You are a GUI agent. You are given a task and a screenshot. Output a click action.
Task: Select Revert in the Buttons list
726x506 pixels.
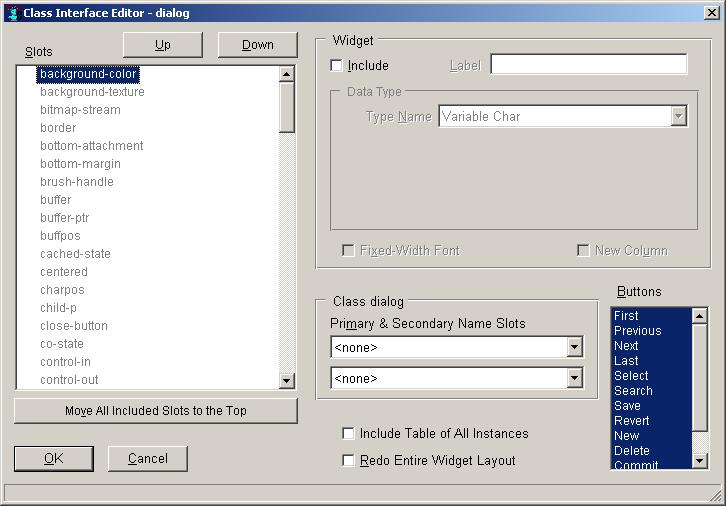click(632, 421)
